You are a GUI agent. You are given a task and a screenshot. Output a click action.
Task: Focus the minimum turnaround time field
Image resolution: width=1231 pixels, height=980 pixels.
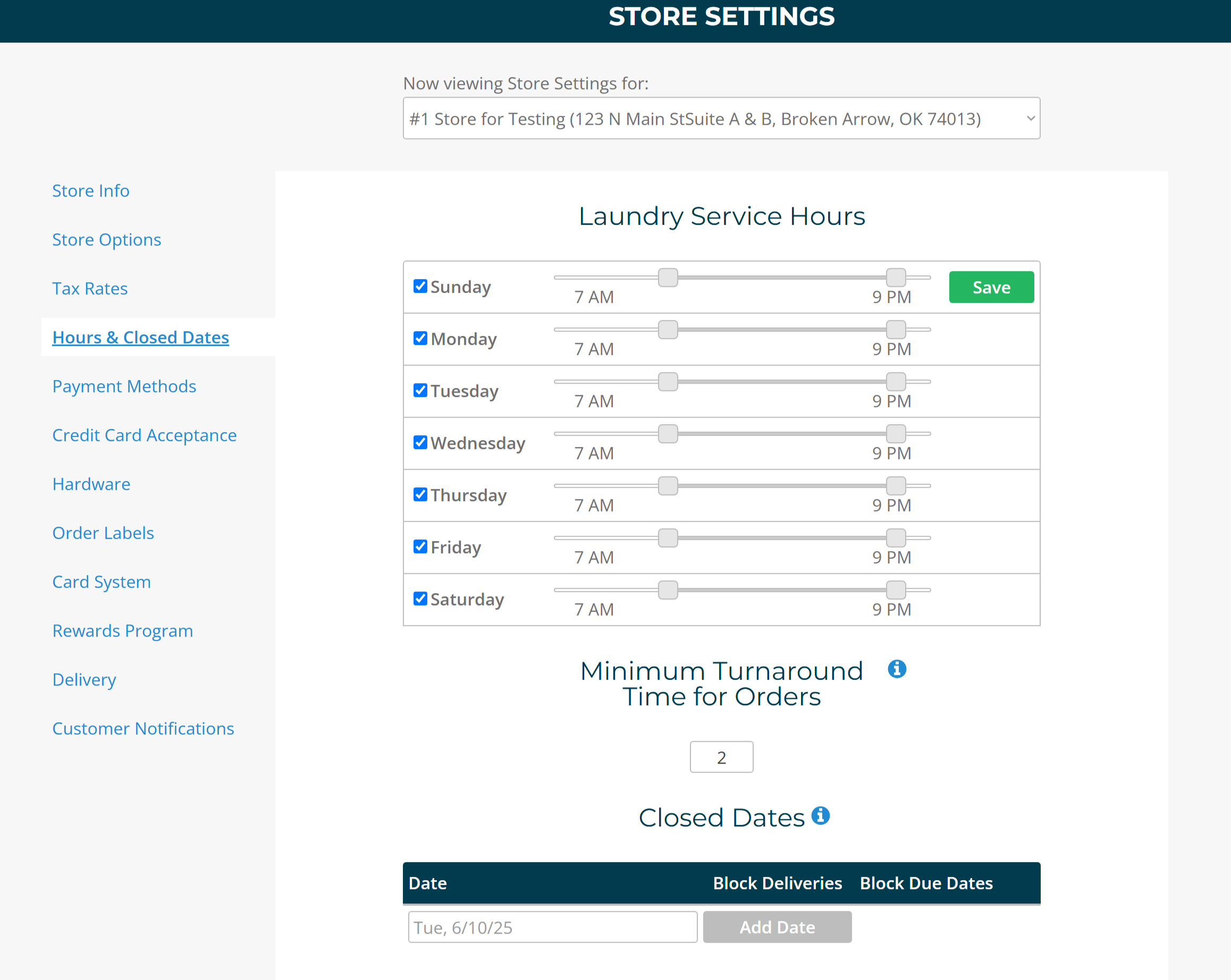pos(721,757)
